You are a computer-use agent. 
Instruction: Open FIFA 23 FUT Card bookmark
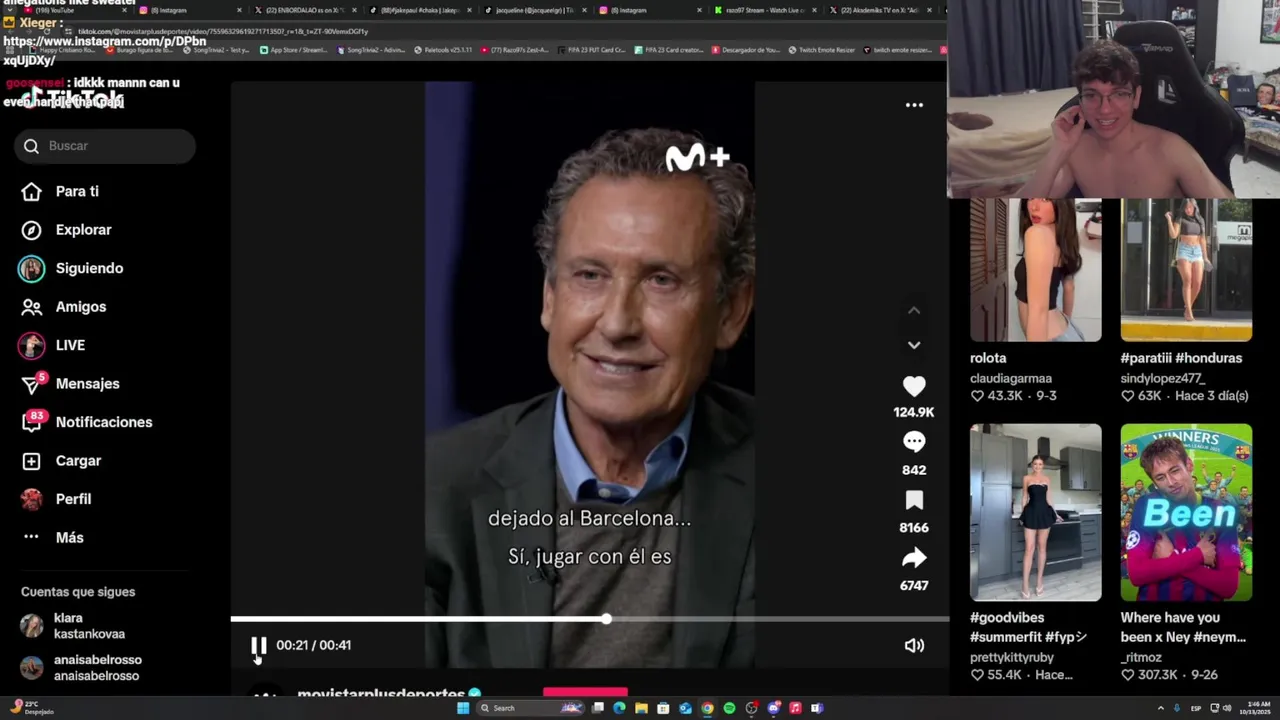[x=590, y=50]
